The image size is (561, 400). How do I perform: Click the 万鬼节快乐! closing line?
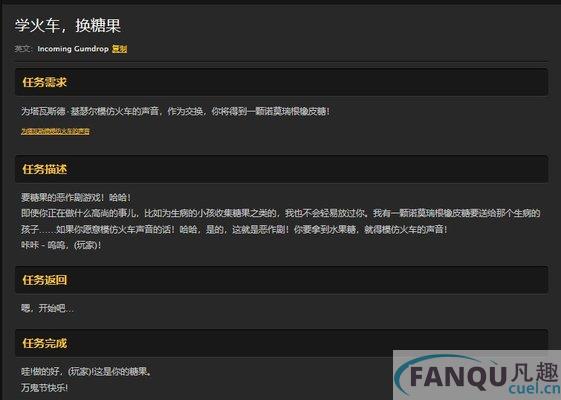44,388
